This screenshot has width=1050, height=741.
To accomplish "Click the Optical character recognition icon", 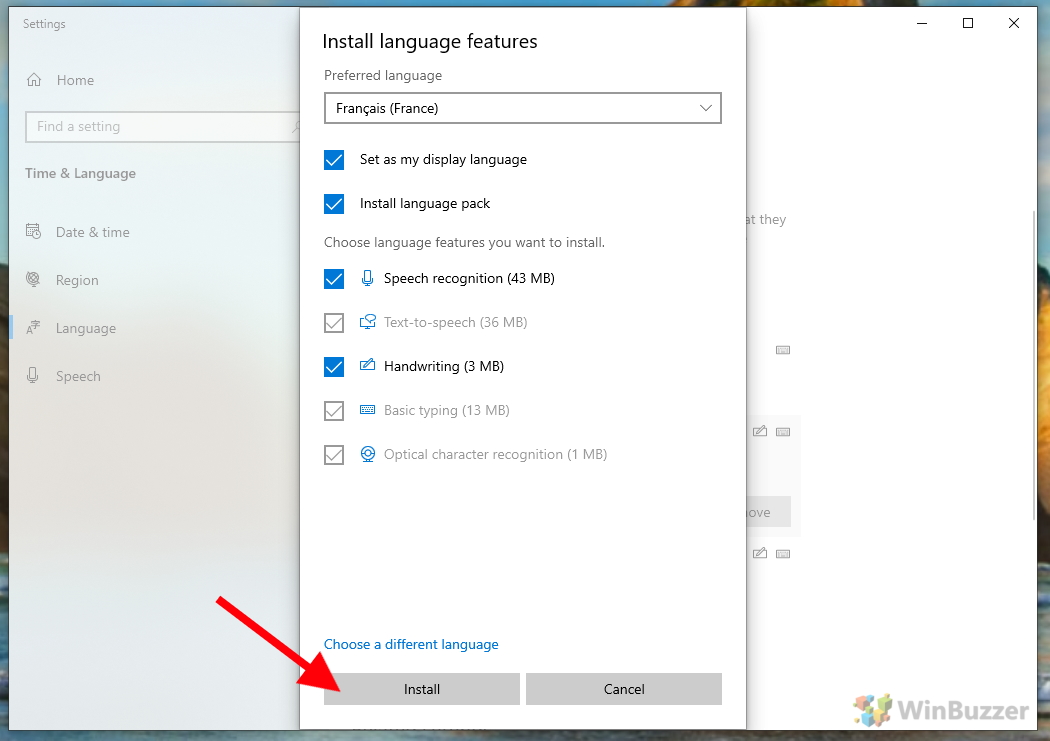I will [x=368, y=454].
